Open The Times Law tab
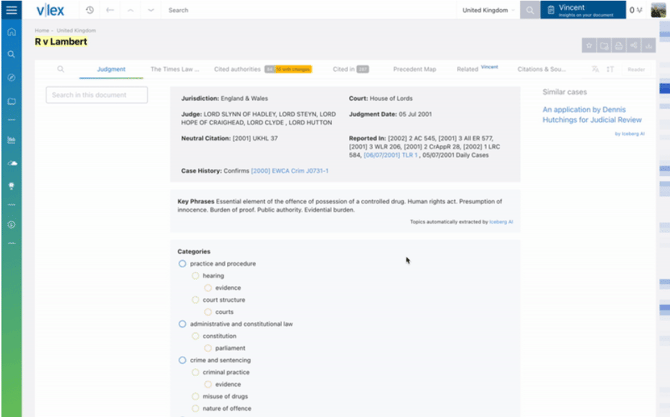Image resolution: width=670 pixels, height=417 pixels. (175, 69)
